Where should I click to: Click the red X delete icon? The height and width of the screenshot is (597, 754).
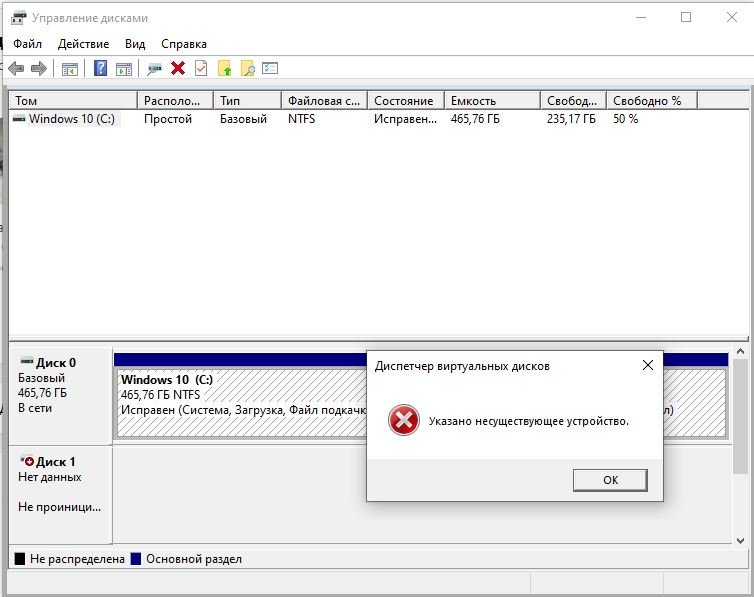[178, 68]
